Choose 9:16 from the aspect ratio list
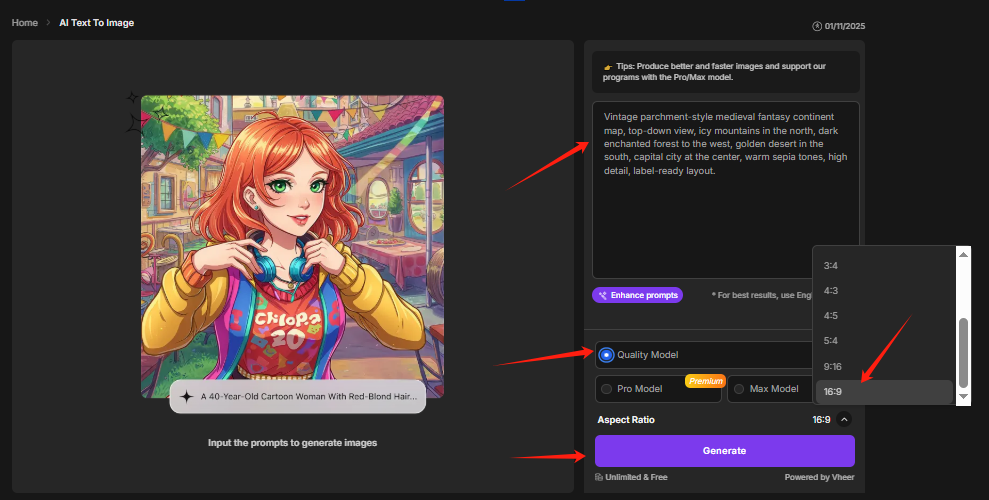This screenshot has width=989, height=500. (x=833, y=366)
